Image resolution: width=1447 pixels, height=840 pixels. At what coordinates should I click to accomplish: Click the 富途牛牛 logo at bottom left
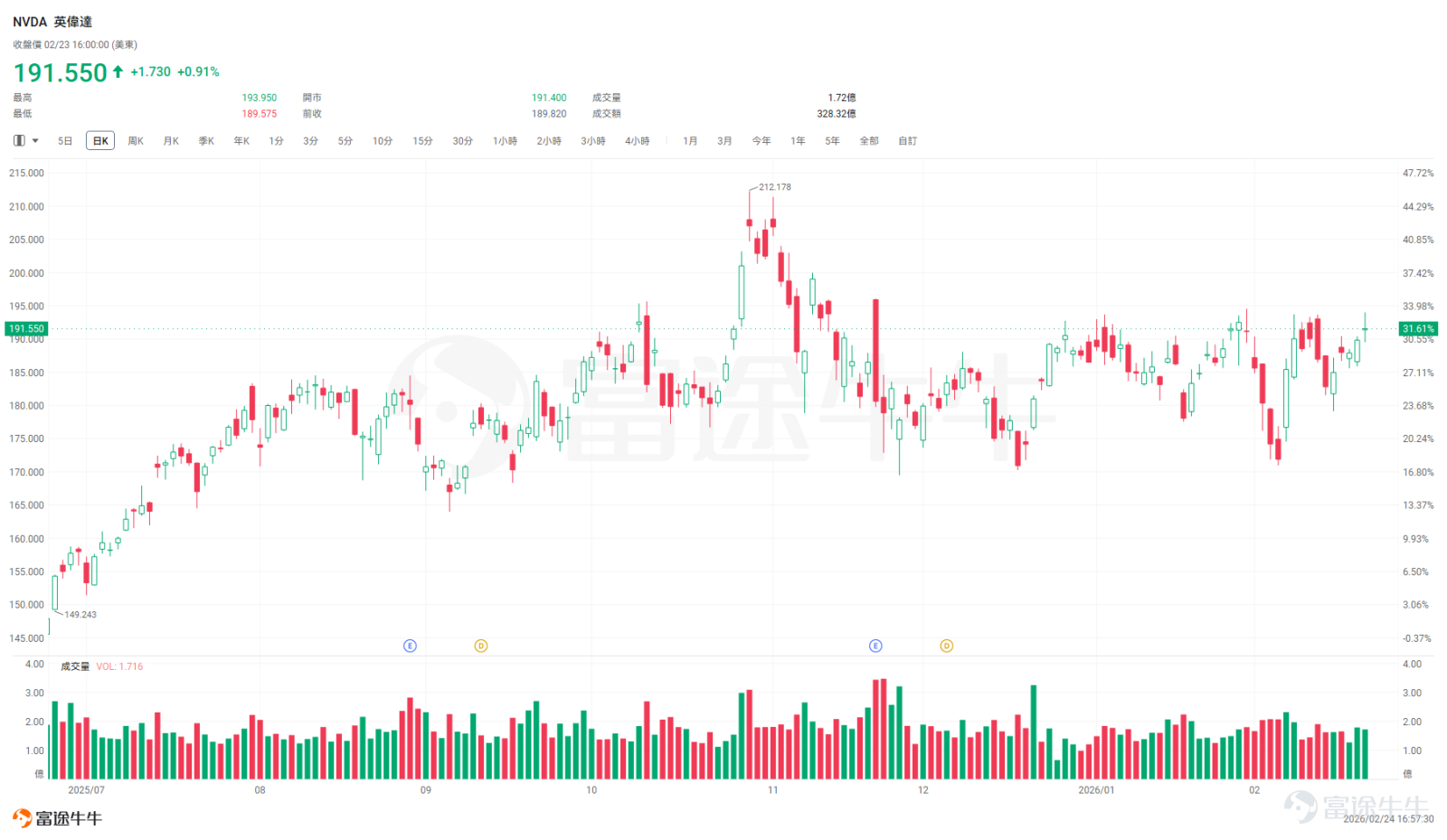pos(57,818)
